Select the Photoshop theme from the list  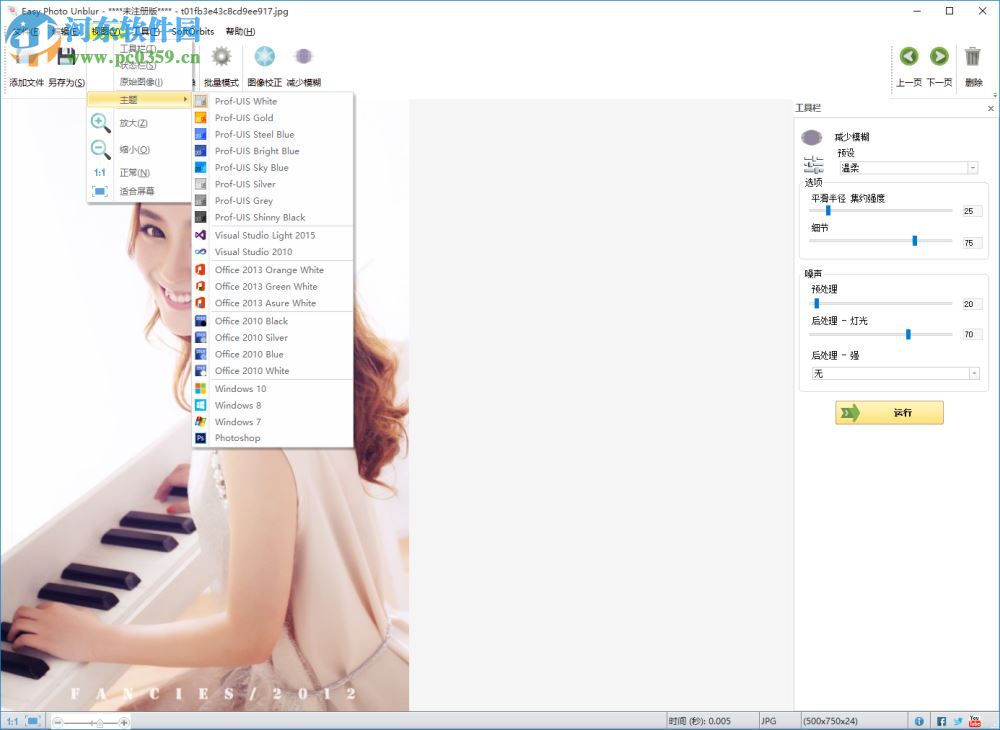point(237,438)
